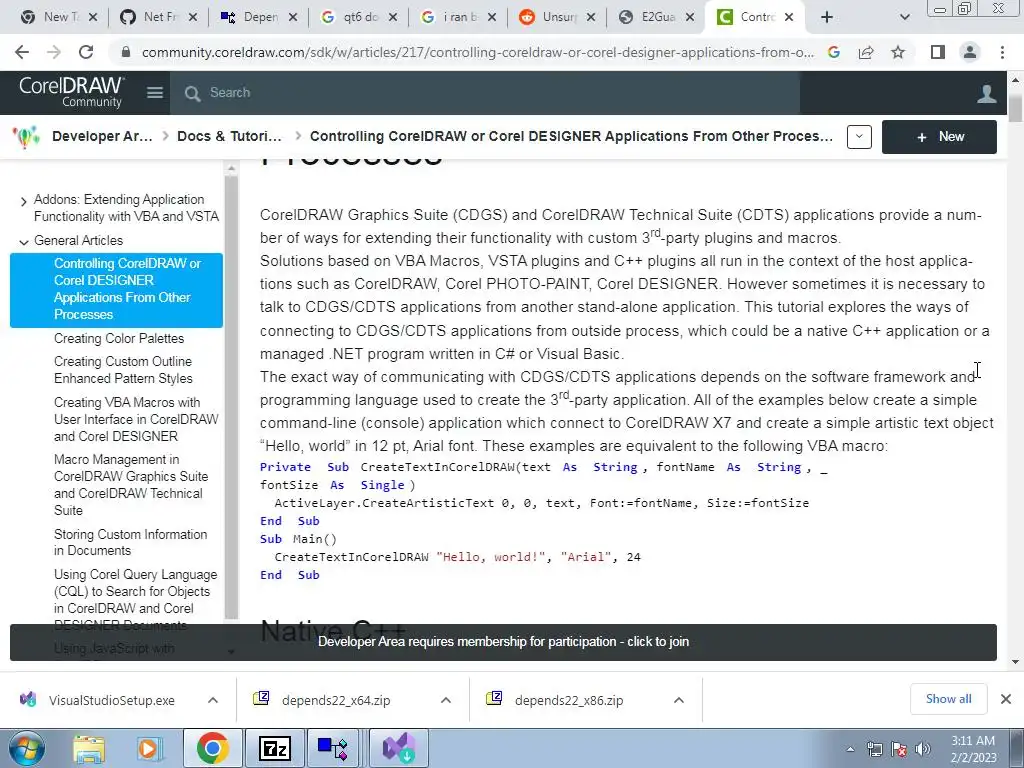Switch to the qt6 do Google tab
This screenshot has height=768, width=1024.
coord(360,17)
